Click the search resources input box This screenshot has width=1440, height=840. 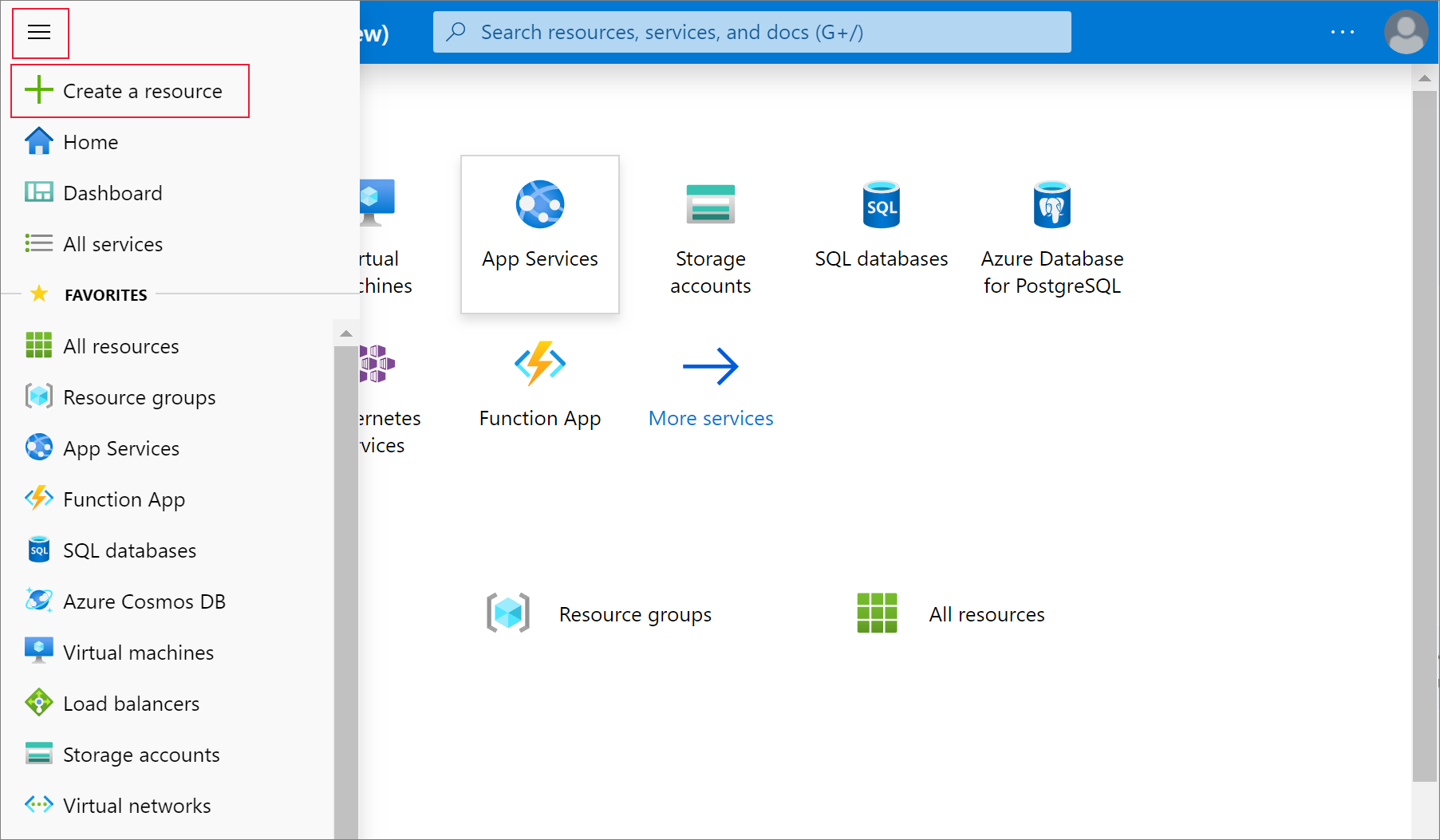pos(752,32)
